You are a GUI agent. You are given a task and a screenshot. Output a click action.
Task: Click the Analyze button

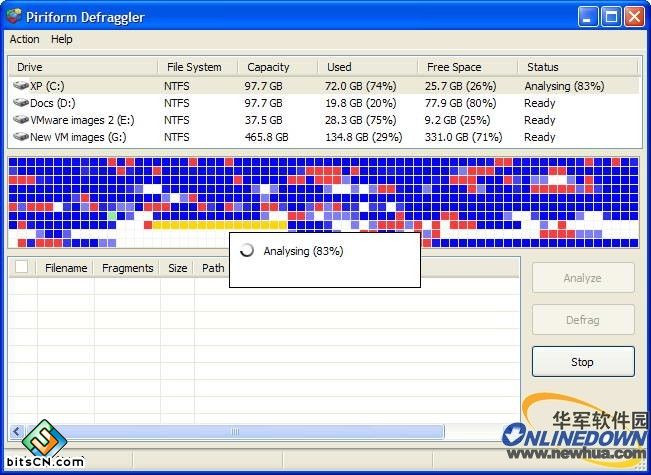pos(582,278)
